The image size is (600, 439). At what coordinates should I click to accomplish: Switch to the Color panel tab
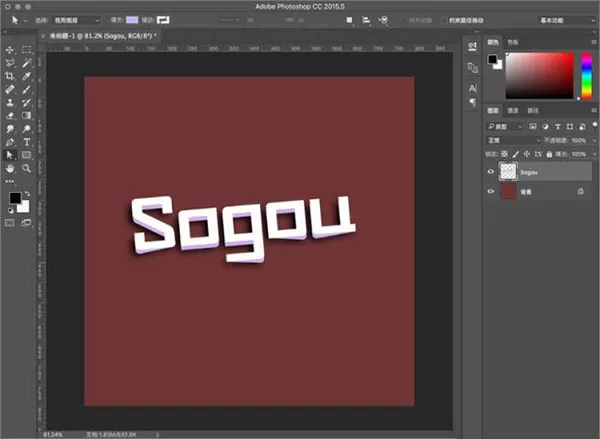tap(493, 42)
